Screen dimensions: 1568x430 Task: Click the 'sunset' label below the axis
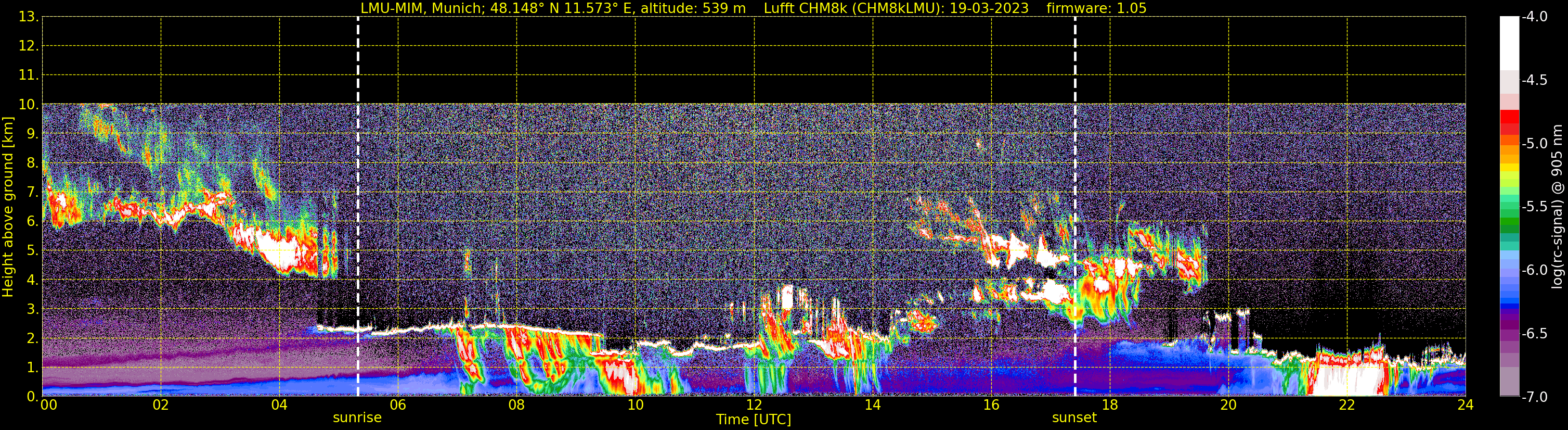pyautogui.click(x=1074, y=418)
